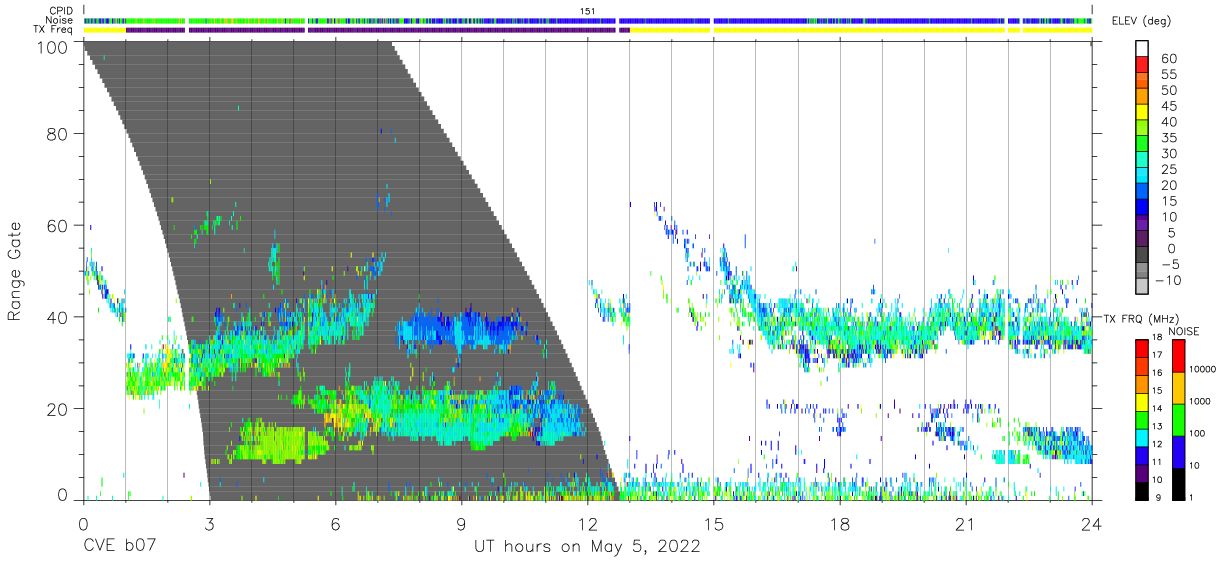
Task: Click the black bottom TX FRQ bar segment
Action: pyautogui.click(x=1141, y=489)
